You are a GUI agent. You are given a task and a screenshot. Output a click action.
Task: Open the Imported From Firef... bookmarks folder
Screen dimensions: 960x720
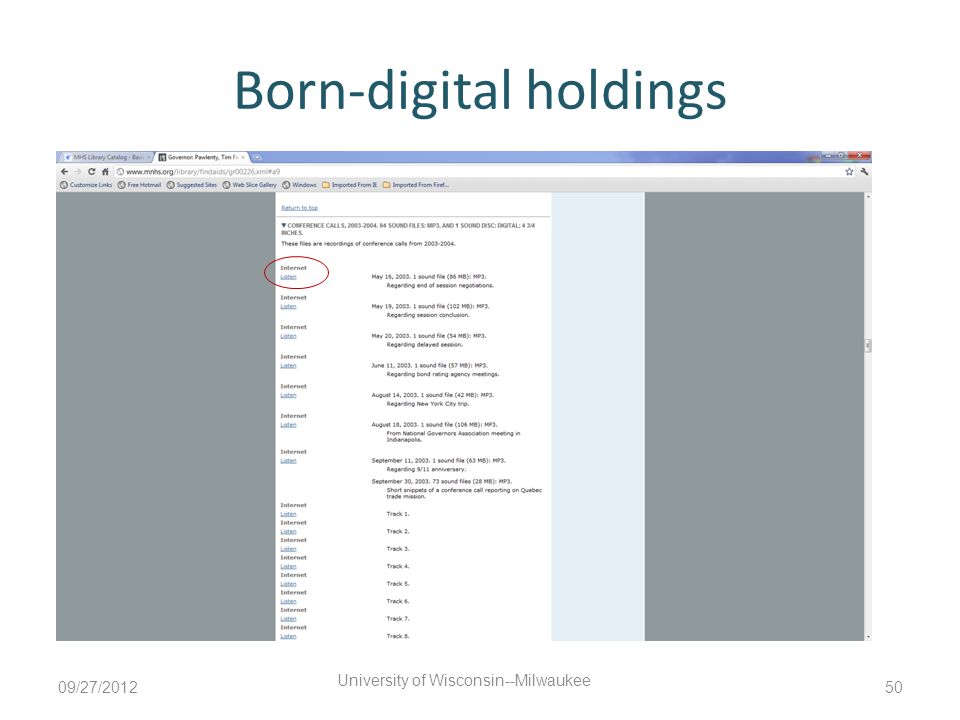coord(416,185)
